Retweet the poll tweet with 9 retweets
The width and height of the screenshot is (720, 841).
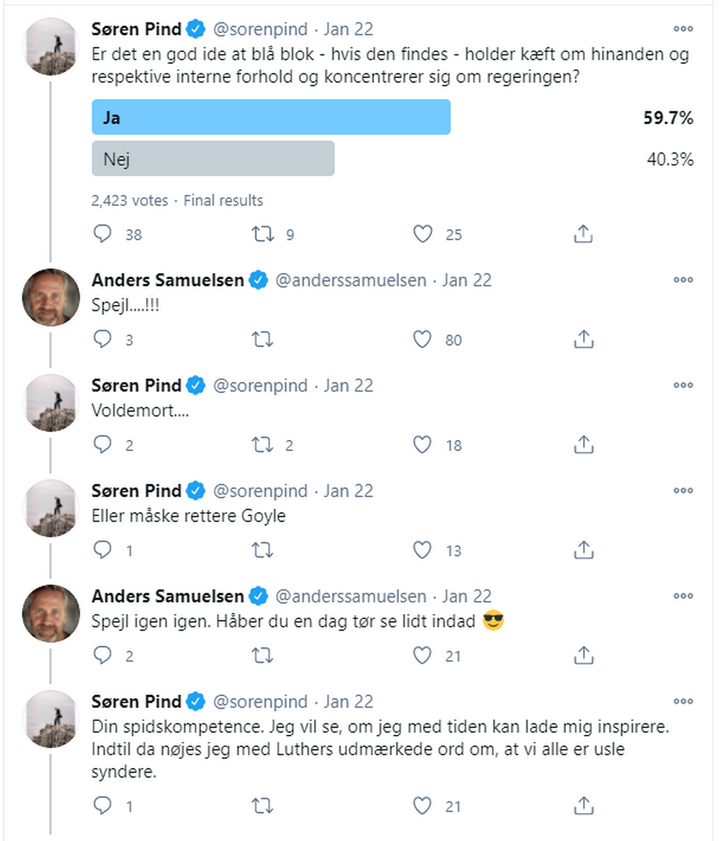[262, 235]
